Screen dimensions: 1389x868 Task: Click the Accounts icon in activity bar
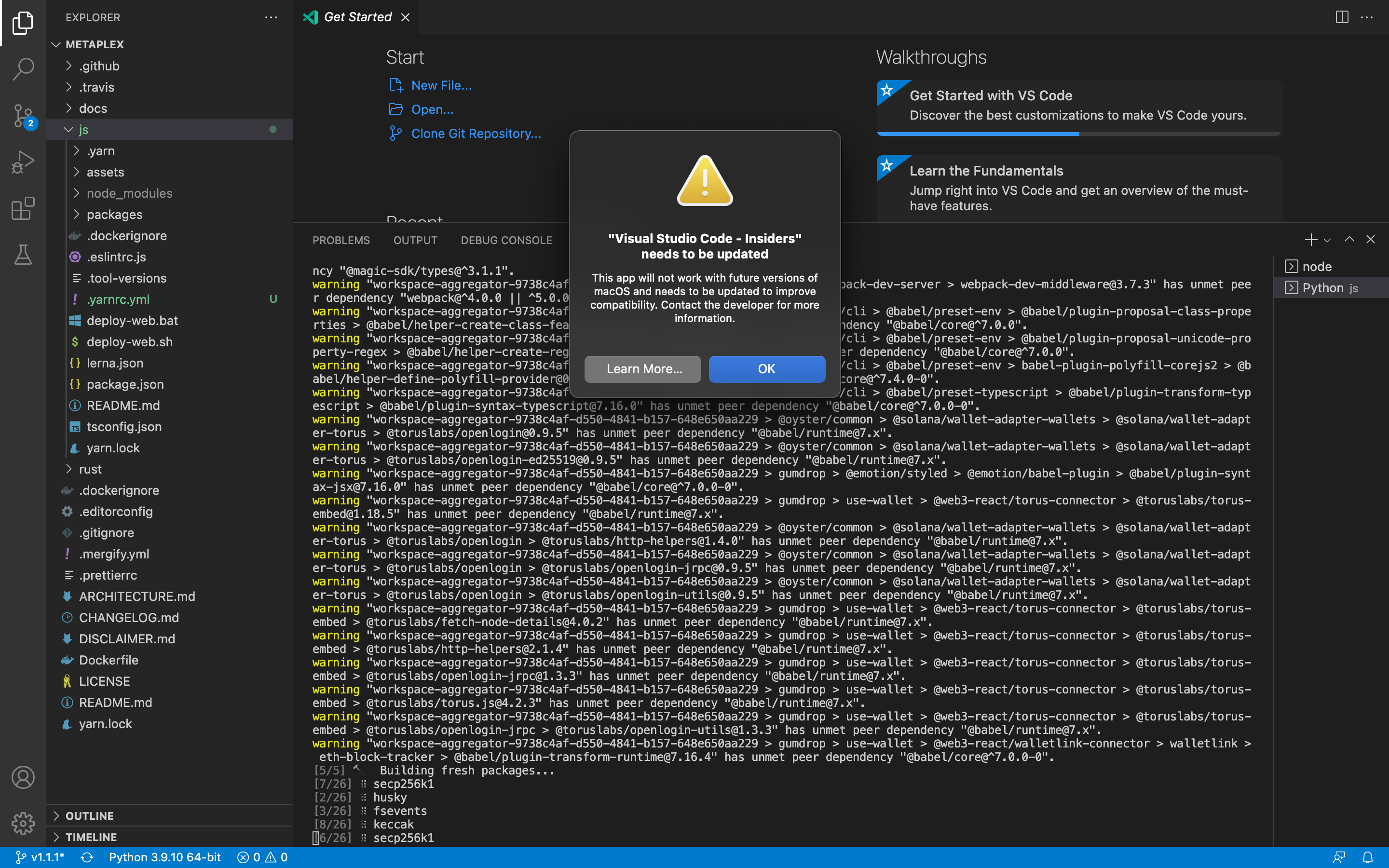point(23,777)
